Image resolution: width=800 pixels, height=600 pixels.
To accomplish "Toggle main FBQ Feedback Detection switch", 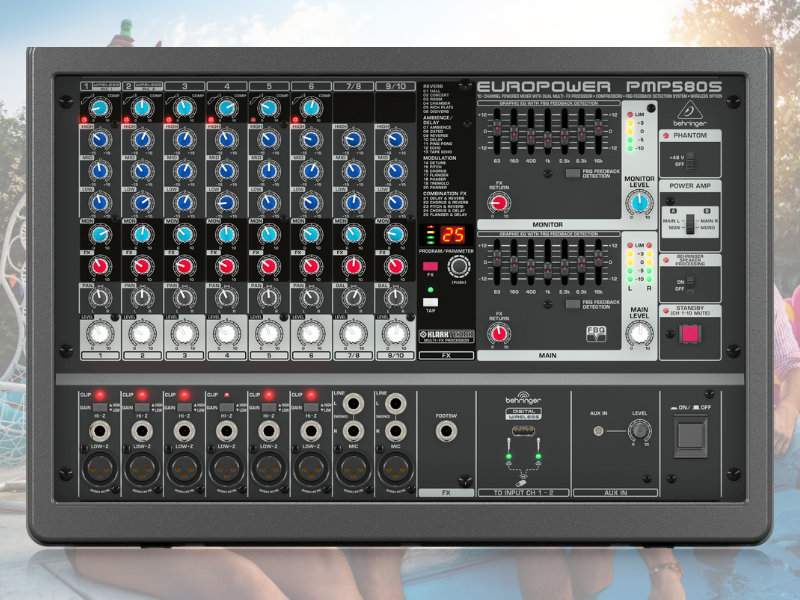I will tap(572, 304).
